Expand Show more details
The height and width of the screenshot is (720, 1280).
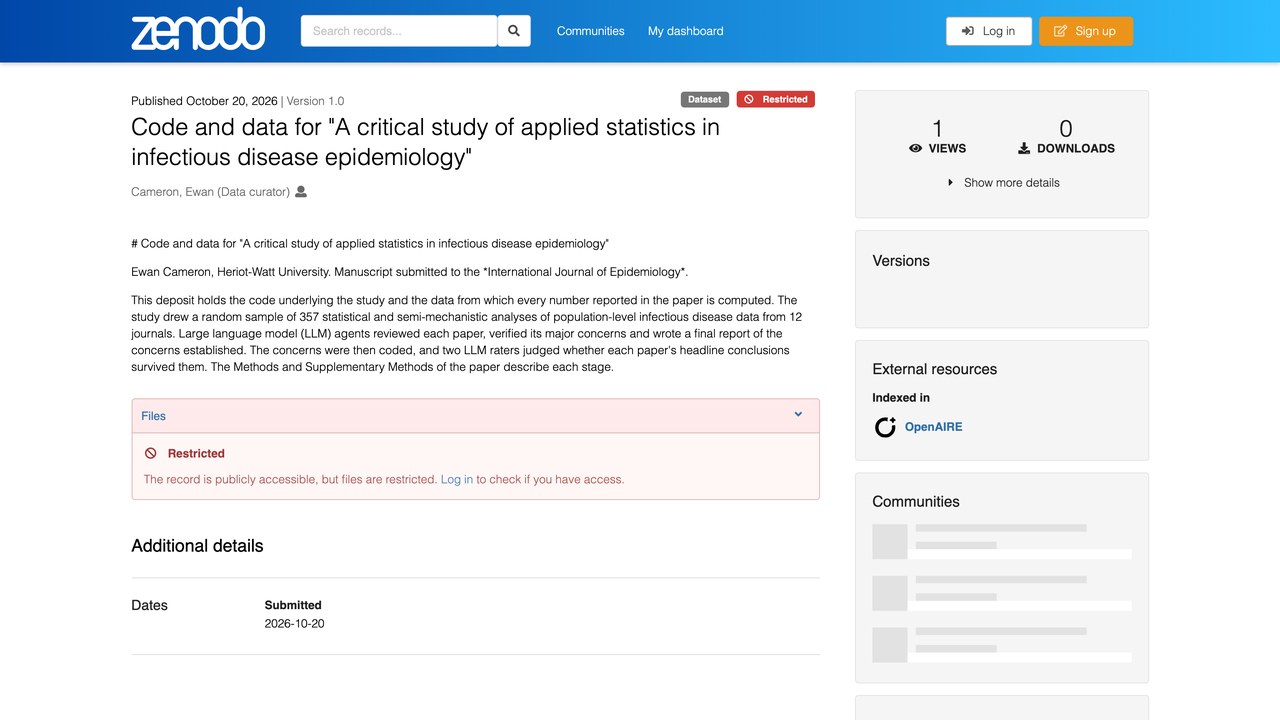pos(1003,183)
